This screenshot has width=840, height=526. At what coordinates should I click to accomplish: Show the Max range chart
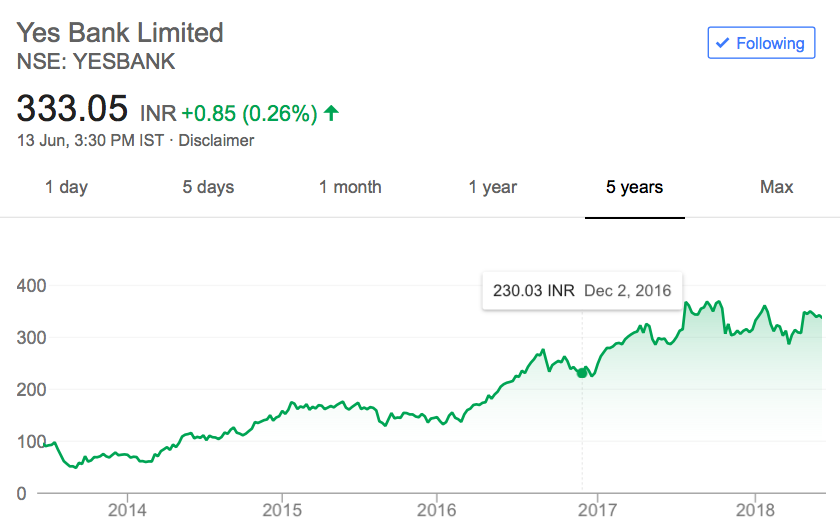[x=776, y=187]
